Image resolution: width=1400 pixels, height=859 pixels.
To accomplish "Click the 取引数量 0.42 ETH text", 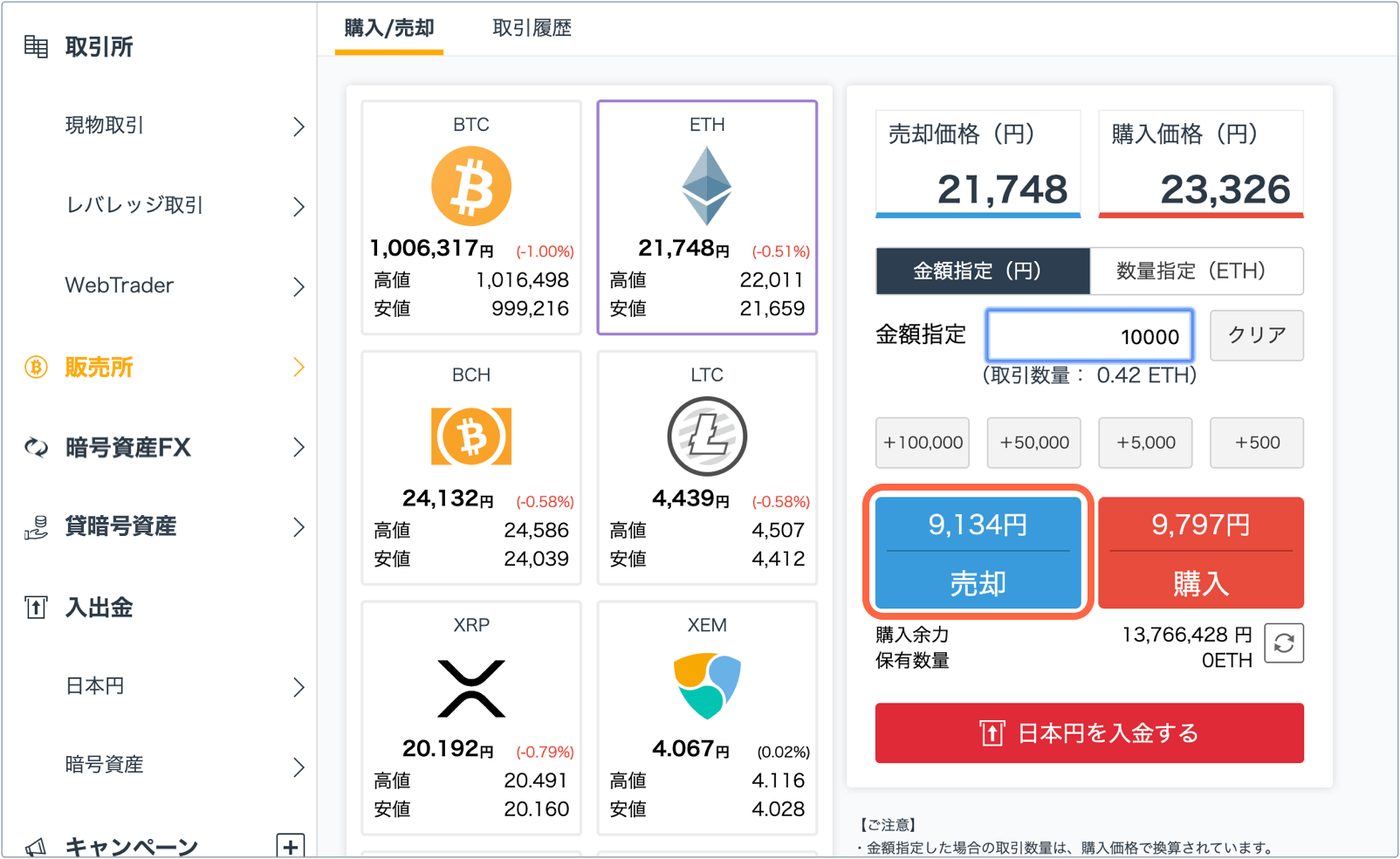I will click(1089, 375).
